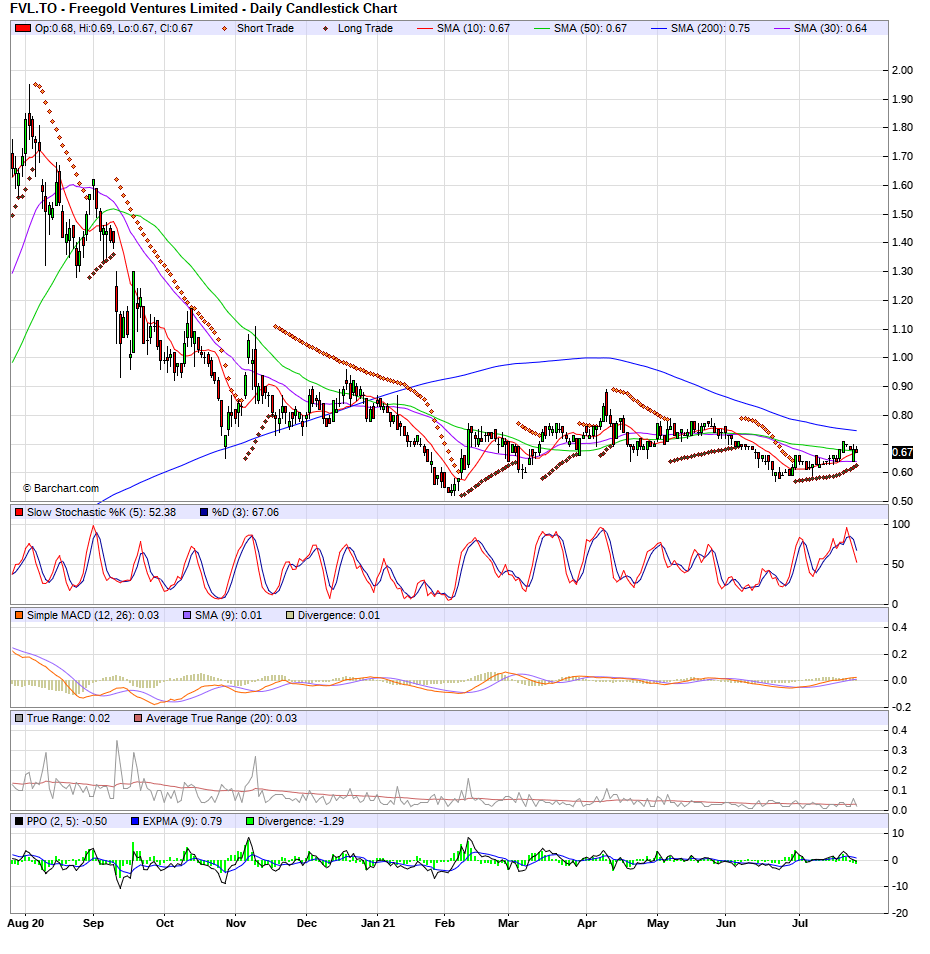This screenshot has height=954, width=930.
Task: Click the Average True Range swatch
Action: [138, 718]
